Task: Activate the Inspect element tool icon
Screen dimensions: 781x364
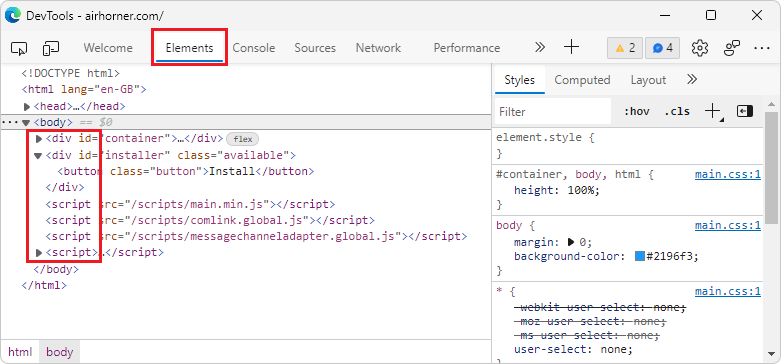Action: coord(18,48)
